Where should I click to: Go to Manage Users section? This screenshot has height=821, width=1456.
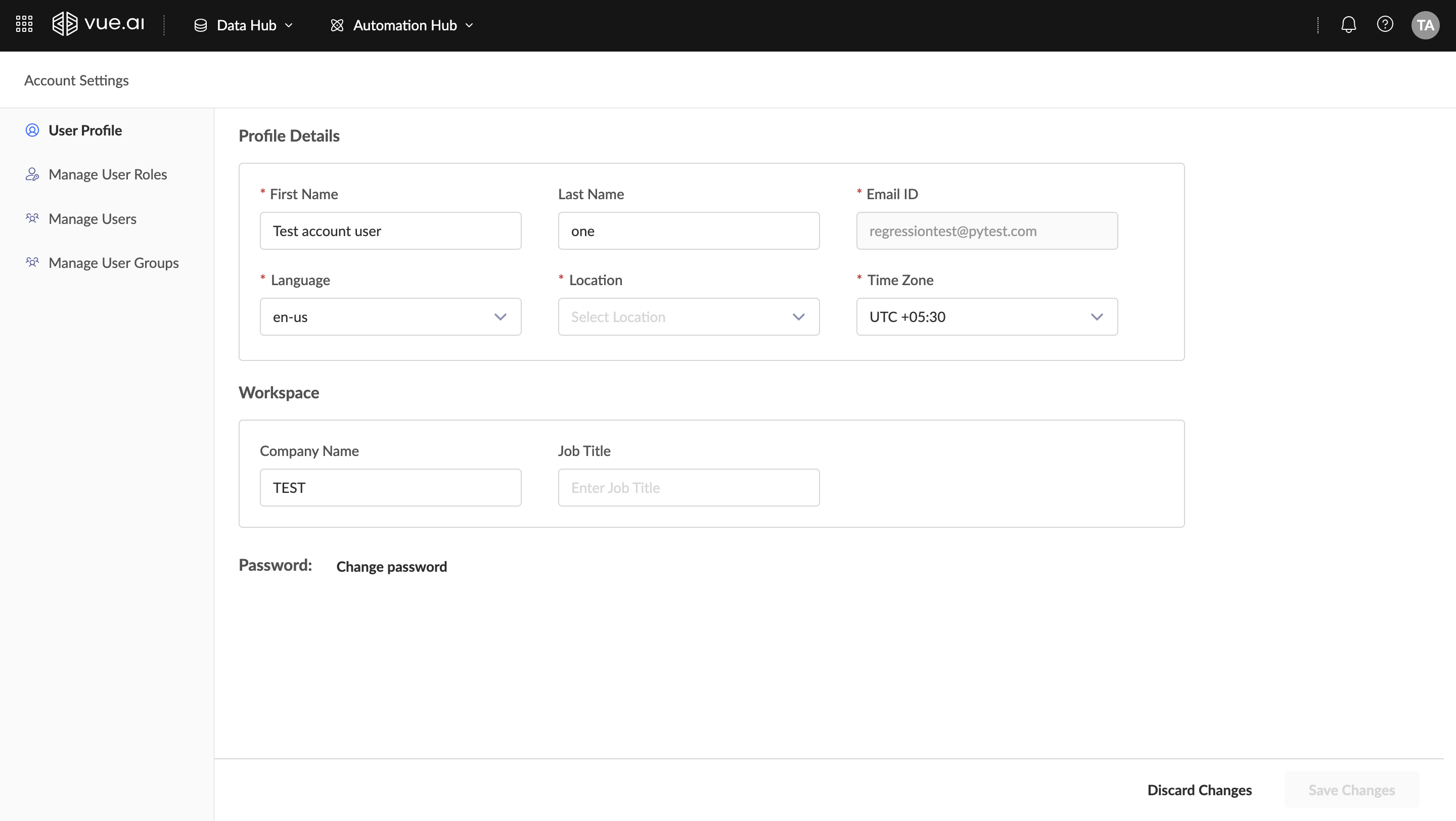tap(92, 219)
